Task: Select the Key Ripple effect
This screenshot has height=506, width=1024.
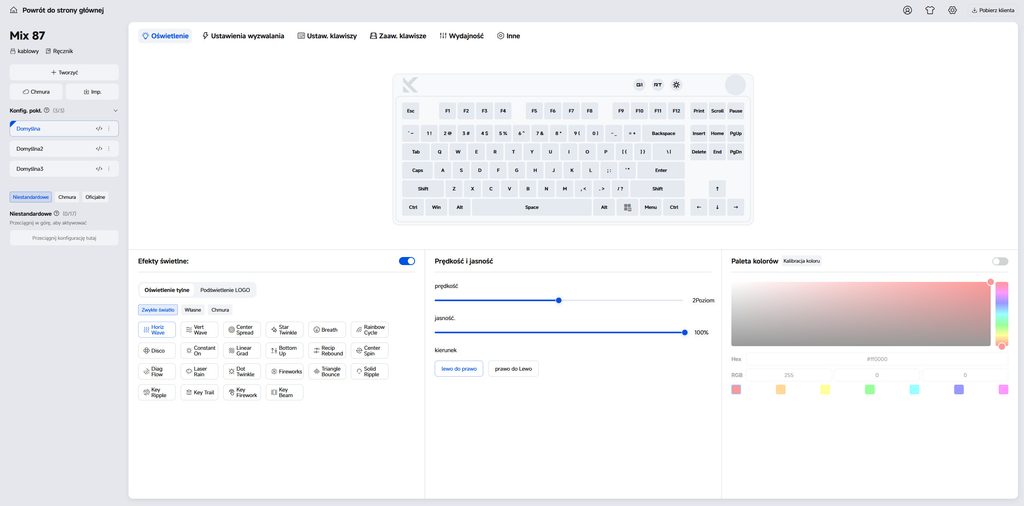Action: (x=157, y=392)
